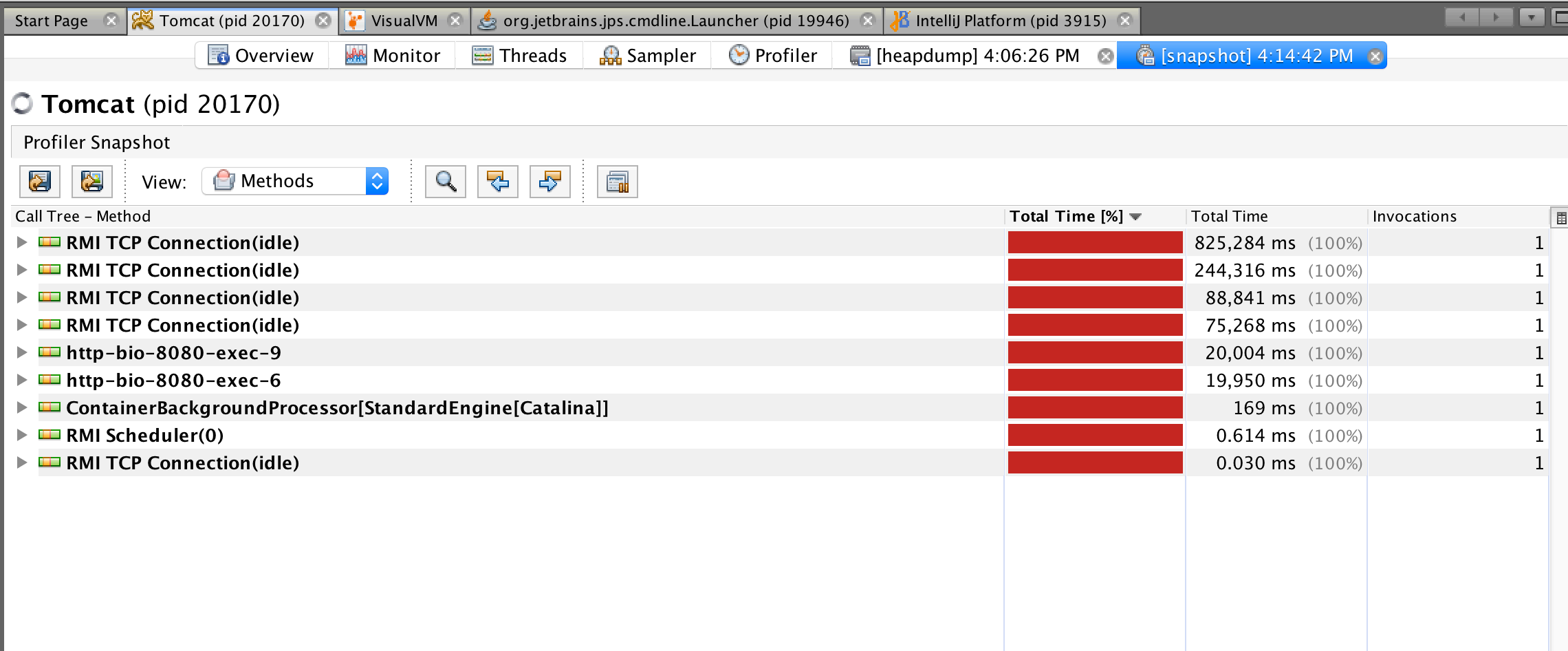Expand the RMI Scheduler(0) thread
This screenshot has width=1568, height=651.
(x=22, y=435)
